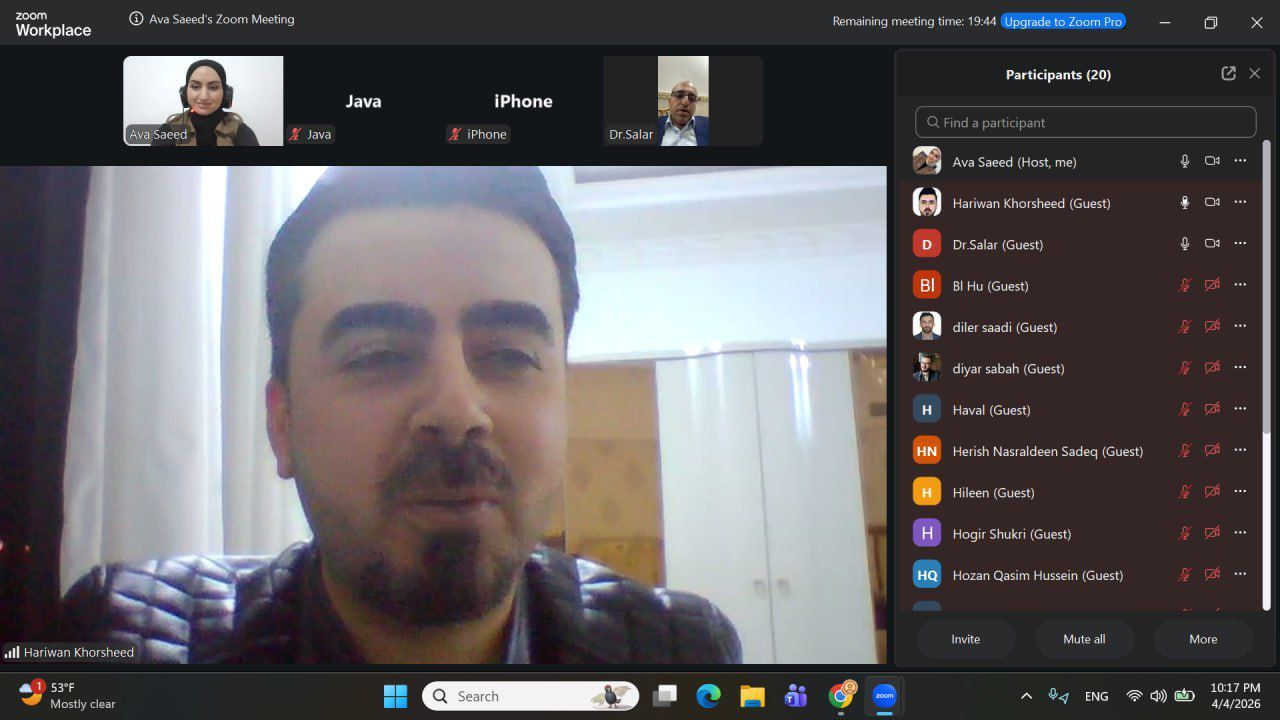Pop out the Participants panel
Viewport: 1280px width, 720px height.
(x=1228, y=74)
